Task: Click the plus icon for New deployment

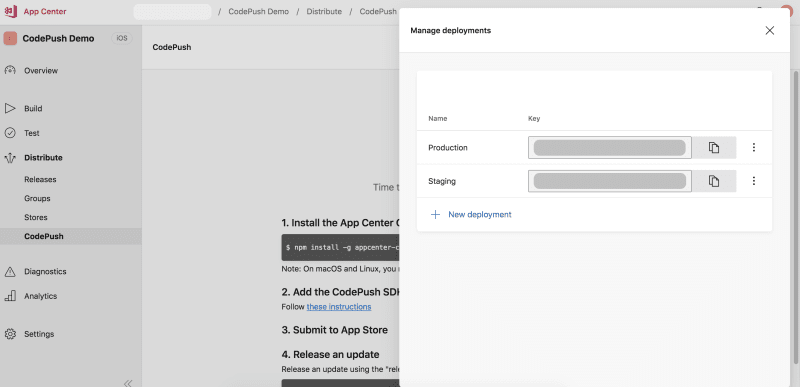Action: click(x=435, y=215)
